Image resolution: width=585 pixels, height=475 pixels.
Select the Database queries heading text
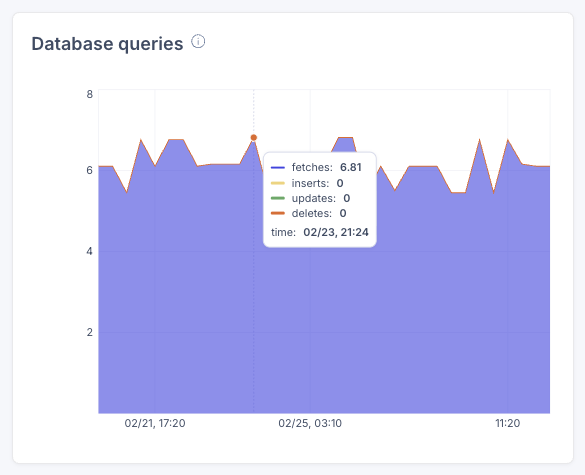107,44
